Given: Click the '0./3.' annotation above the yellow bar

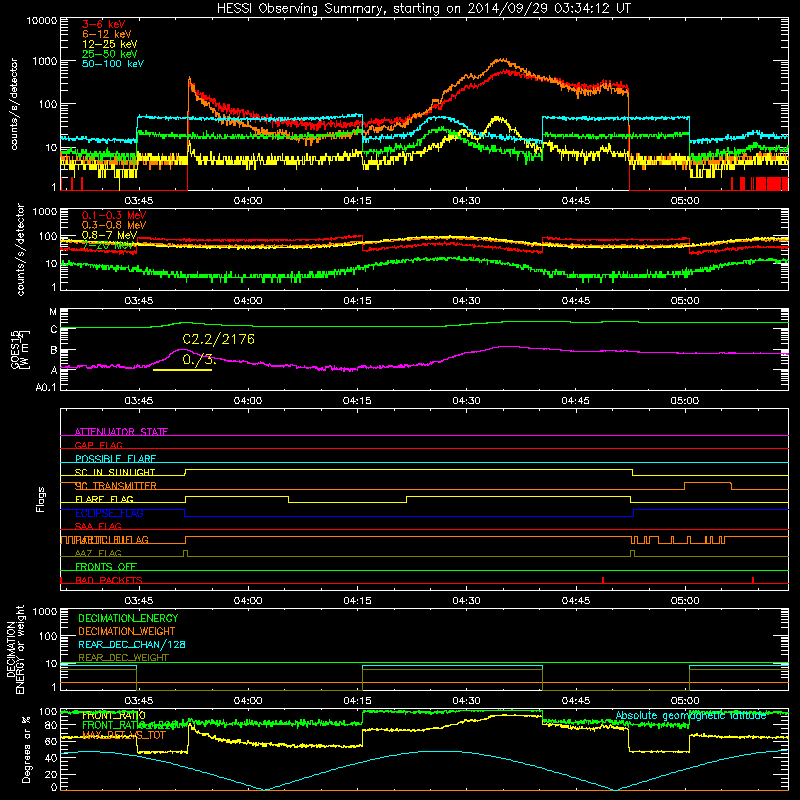Looking at the screenshot, I should click(x=199, y=360).
